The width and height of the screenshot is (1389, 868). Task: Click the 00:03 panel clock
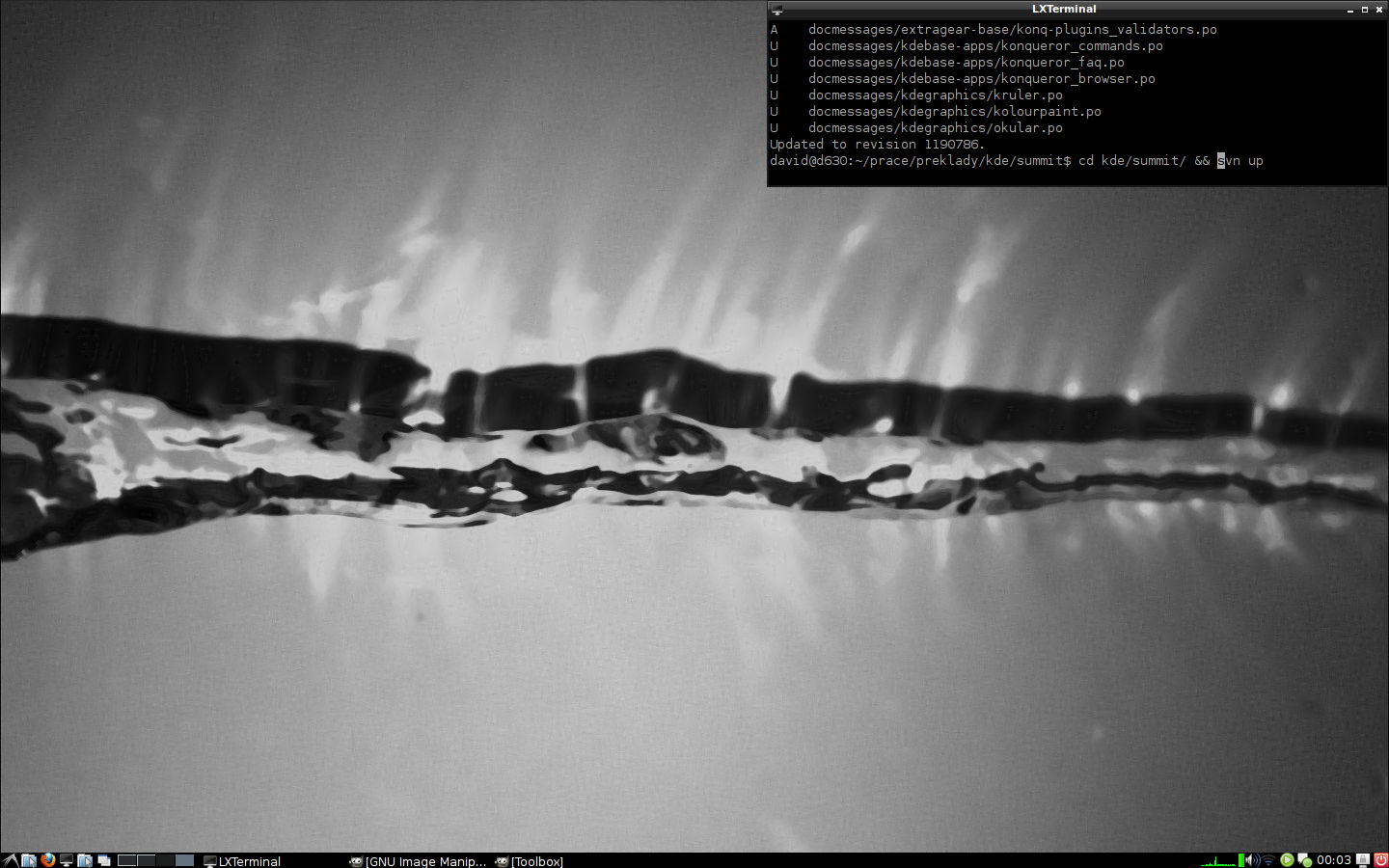[1334, 860]
